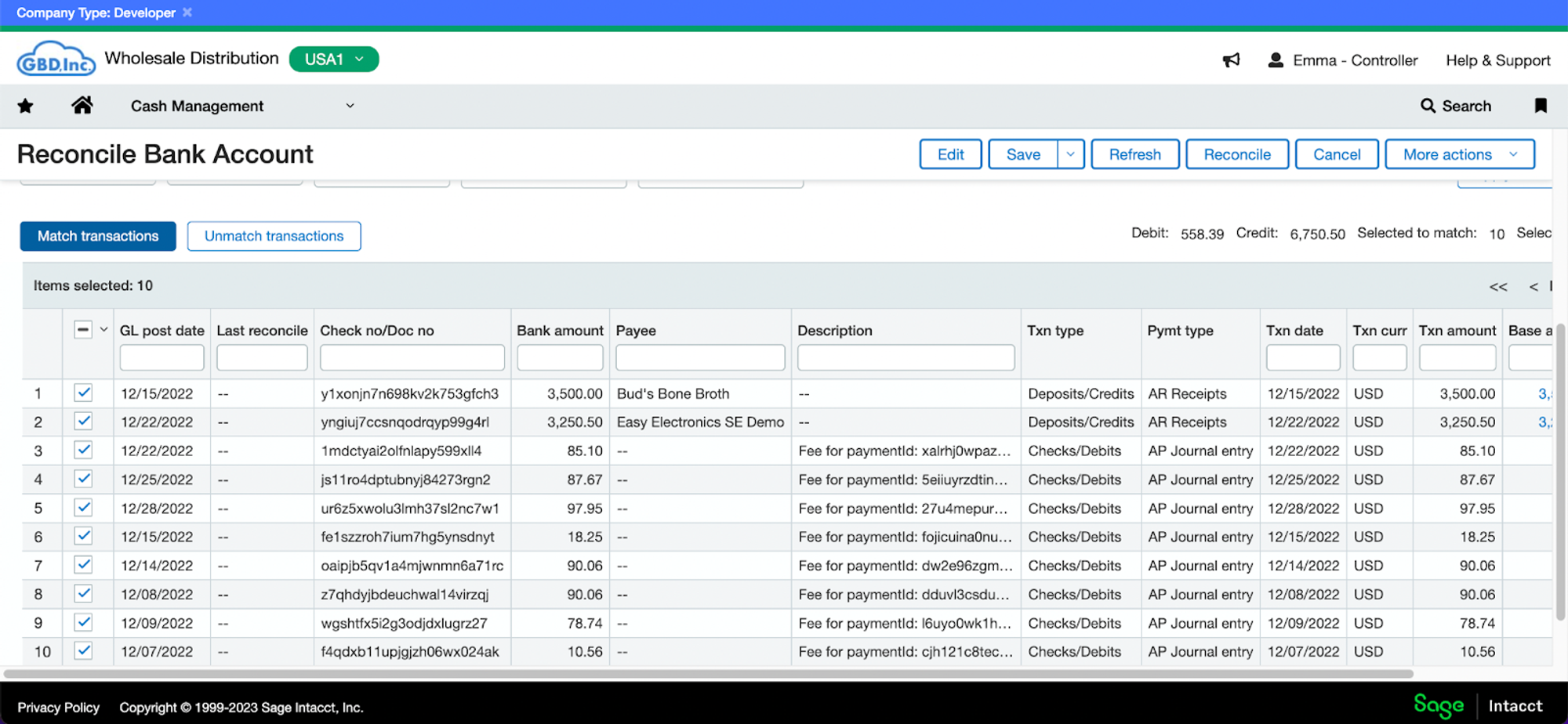This screenshot has height=724, width=1568.
Task: Open the Save button dropdown arrow
Action: click(1070, 154)
